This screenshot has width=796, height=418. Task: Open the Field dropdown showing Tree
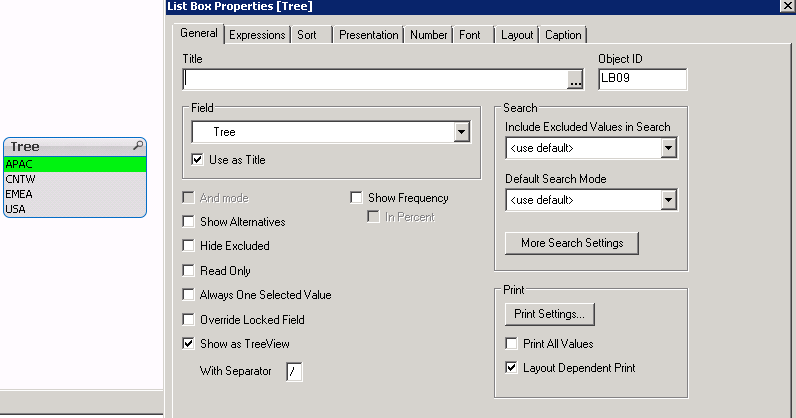coord(461,132)
